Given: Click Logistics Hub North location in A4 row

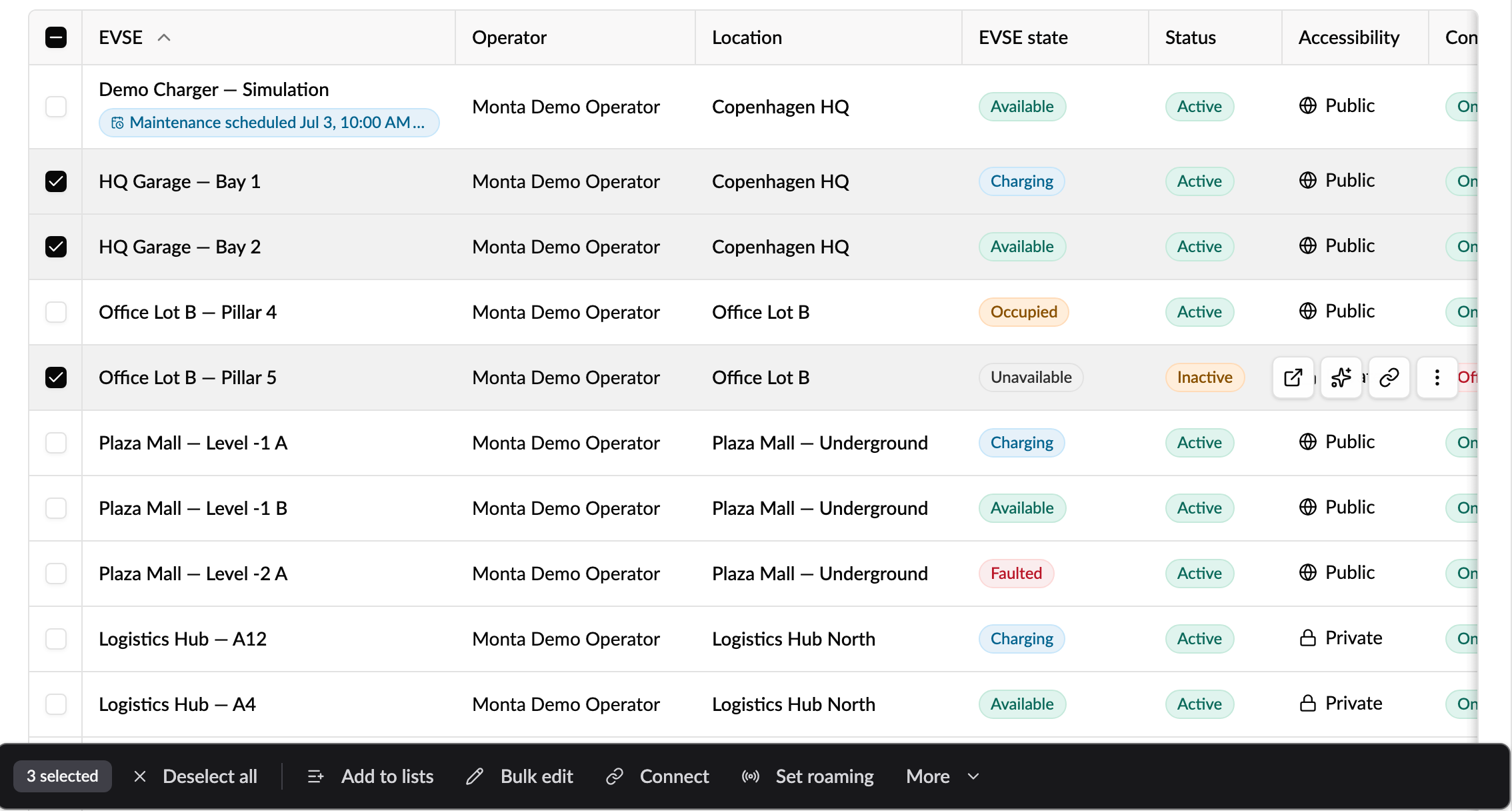Looking at the screenshot, I should pos(793,704).
